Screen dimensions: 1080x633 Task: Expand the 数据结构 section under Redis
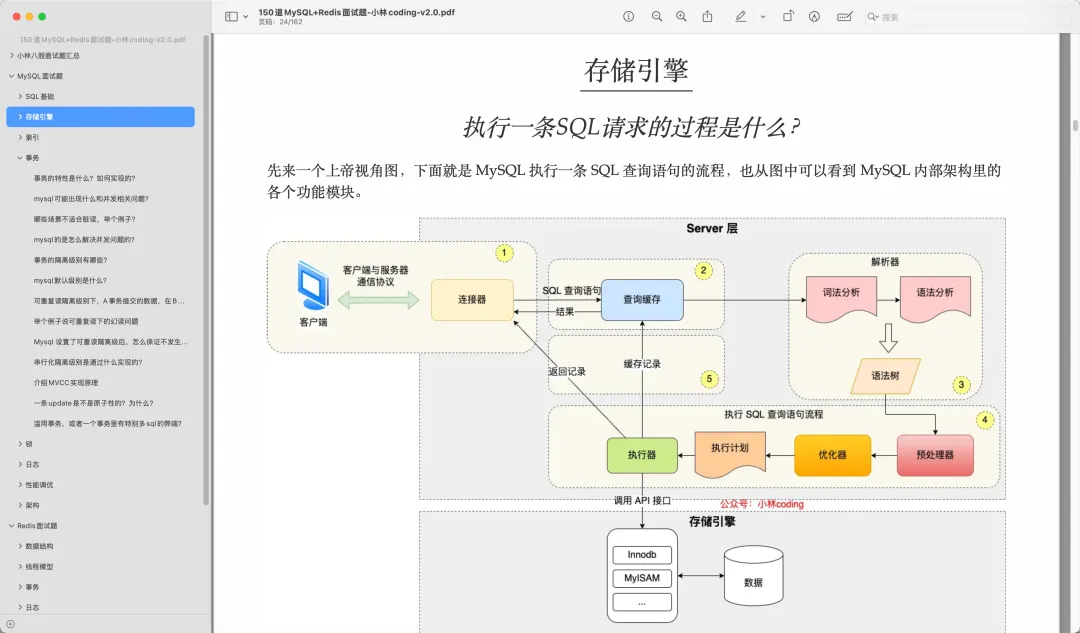click(x=20, y=546)
